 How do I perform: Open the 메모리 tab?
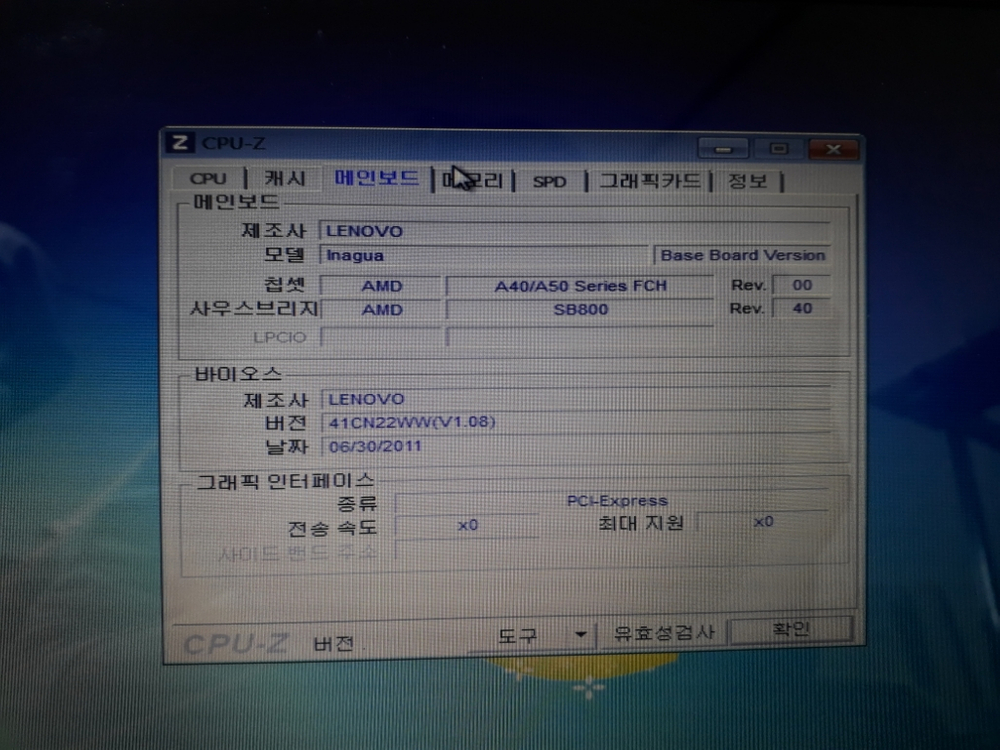click(x=474, y=180)
